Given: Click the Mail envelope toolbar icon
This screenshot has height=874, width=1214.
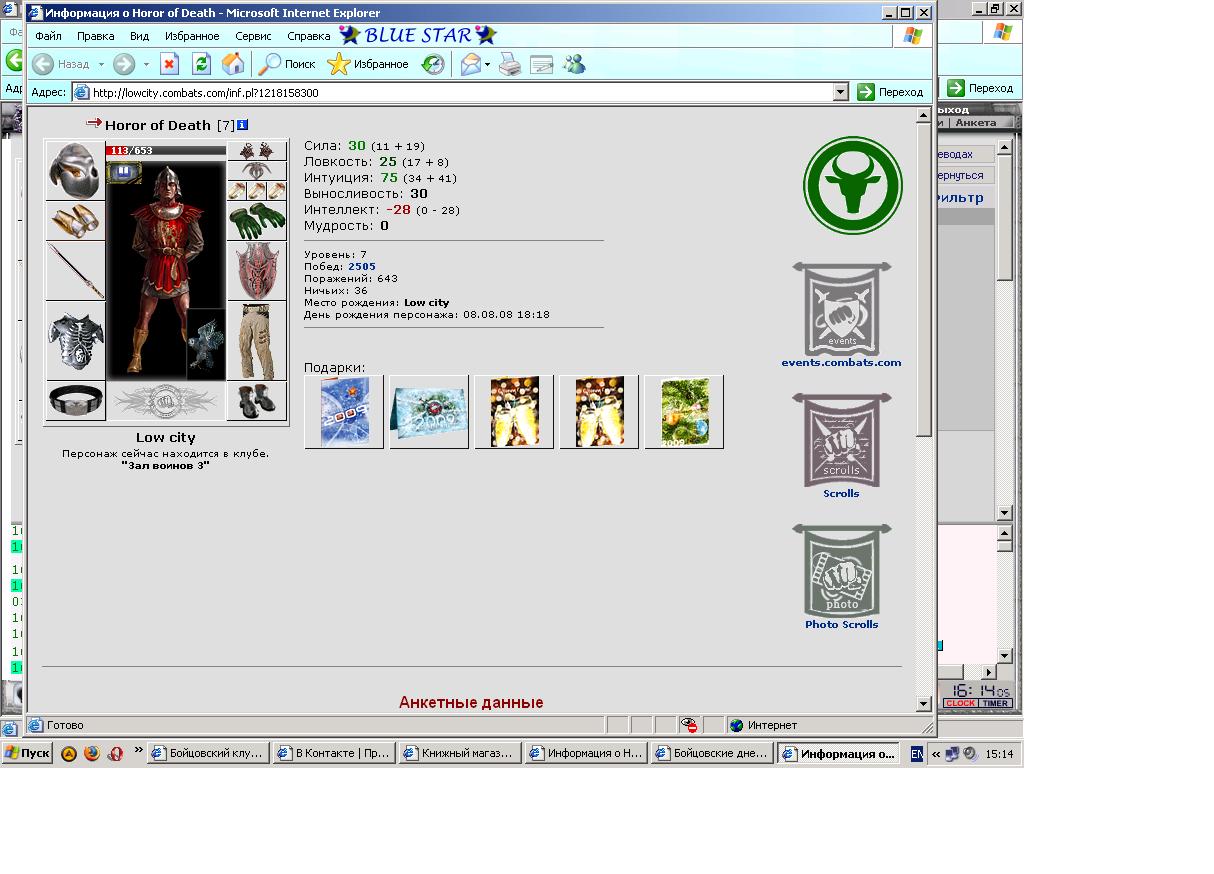Looking at the screenshot, I should [470, 65].
